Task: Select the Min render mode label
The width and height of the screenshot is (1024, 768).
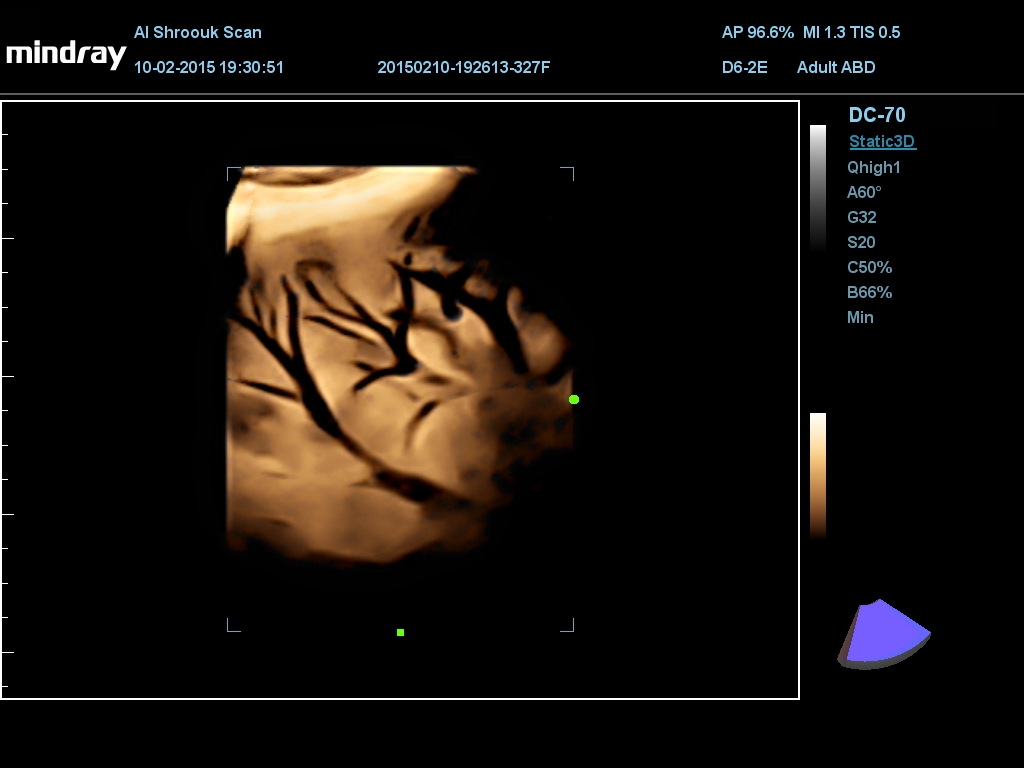Action: click(860, 318)
